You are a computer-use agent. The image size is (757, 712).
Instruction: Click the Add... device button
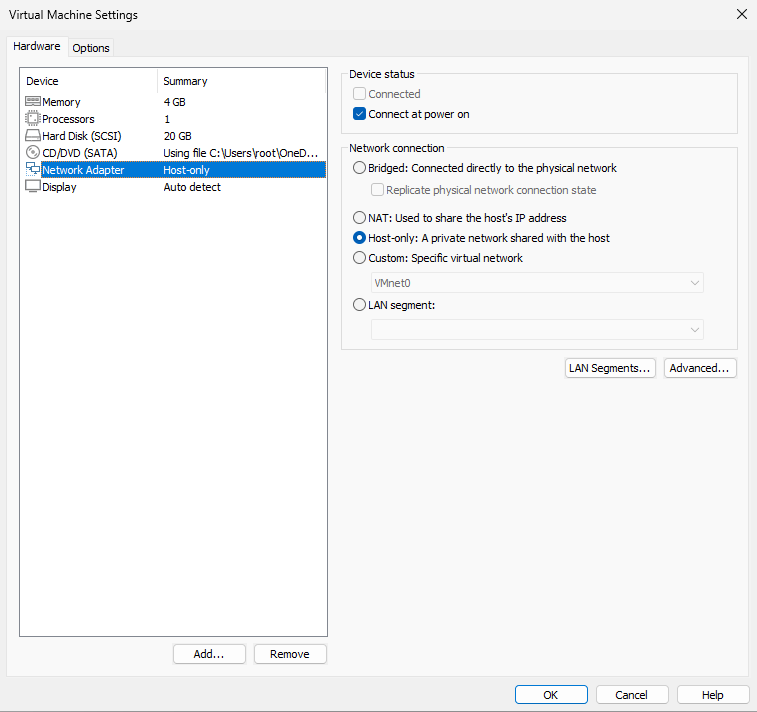pyautogui.click(x=209, y=654)
